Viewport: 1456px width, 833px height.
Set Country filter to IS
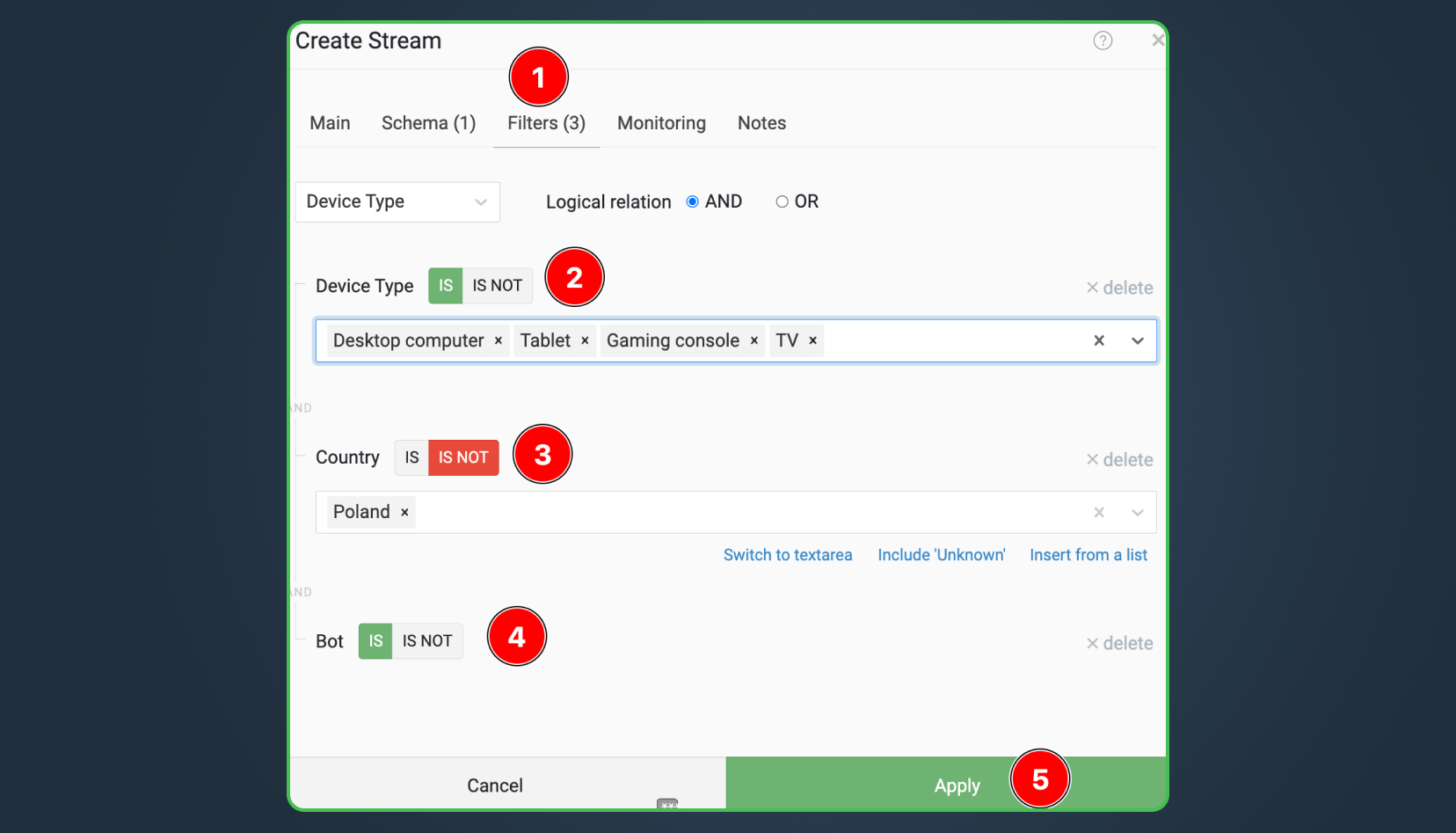411,457
